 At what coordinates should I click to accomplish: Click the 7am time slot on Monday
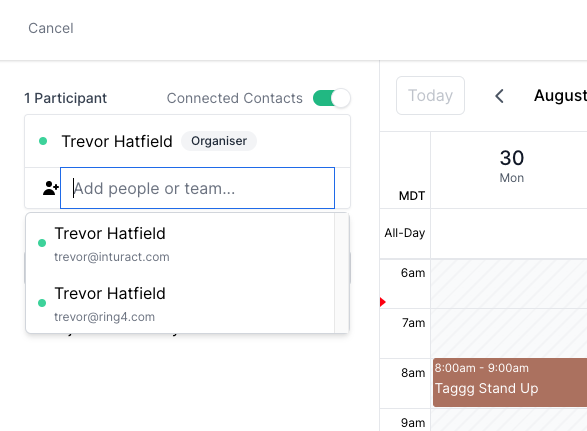(509, 333)
